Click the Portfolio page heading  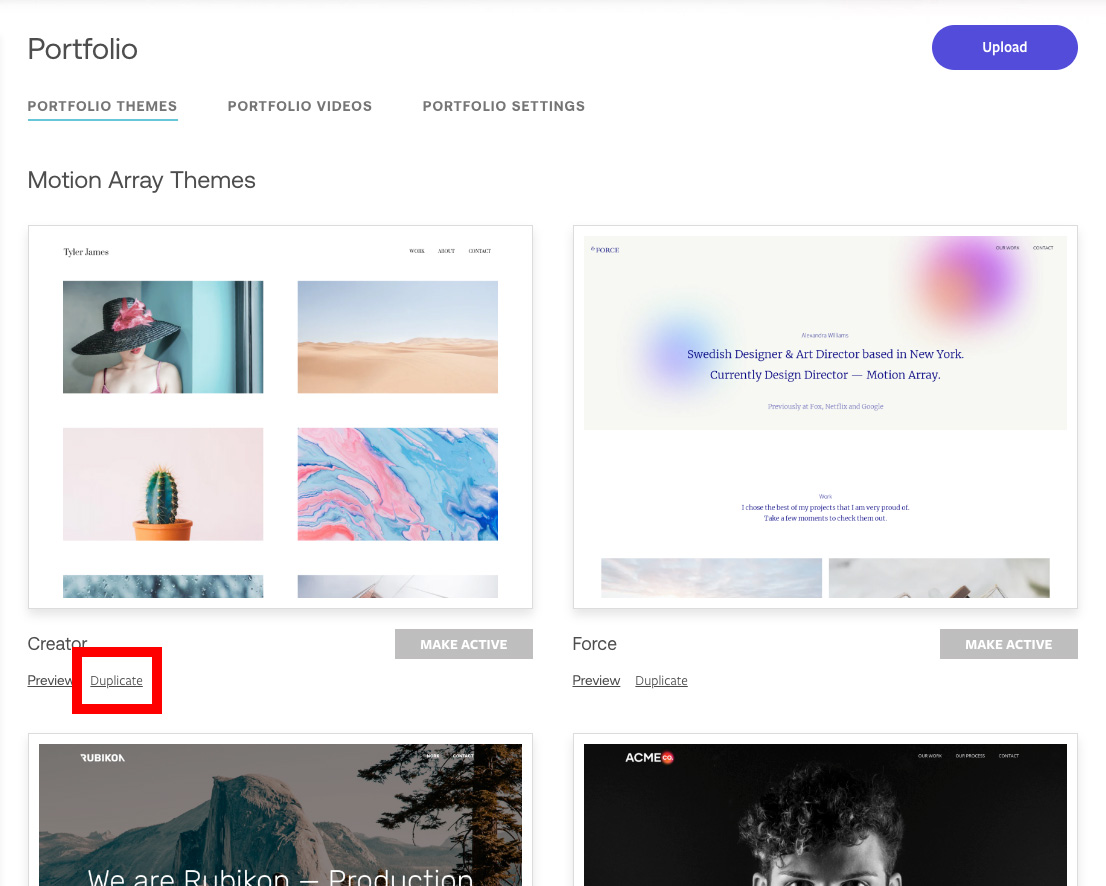[83, 49]
